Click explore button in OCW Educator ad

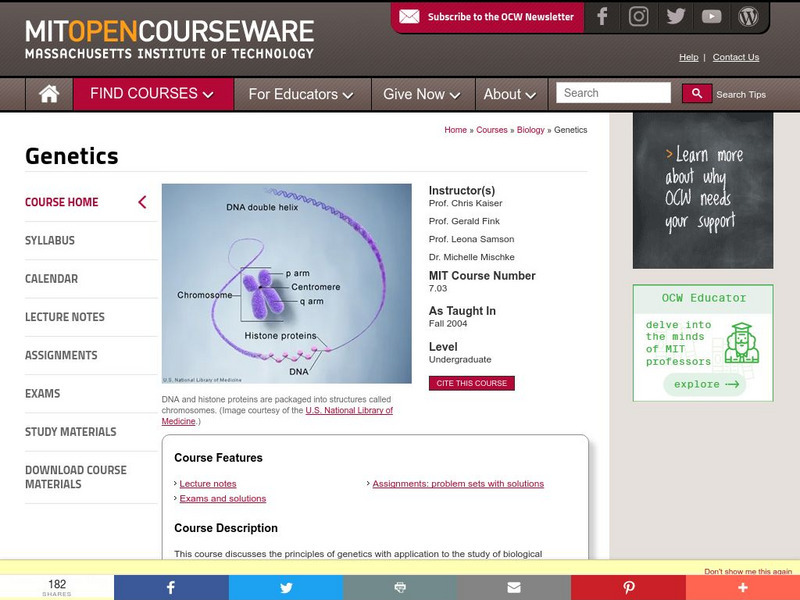click(705, 384)
